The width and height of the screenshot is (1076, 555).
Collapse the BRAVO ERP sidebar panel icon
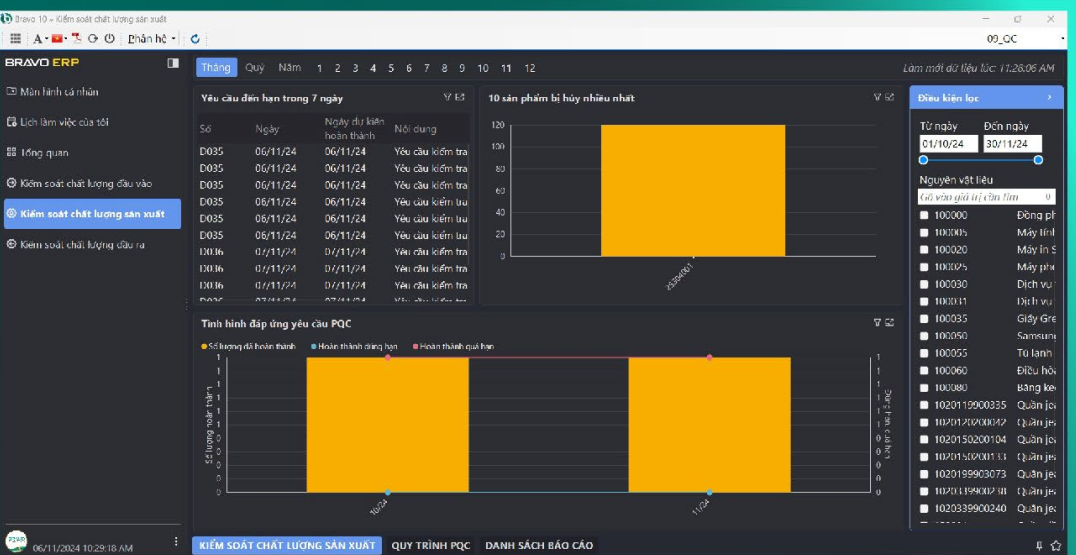click(x=173, y=63)
